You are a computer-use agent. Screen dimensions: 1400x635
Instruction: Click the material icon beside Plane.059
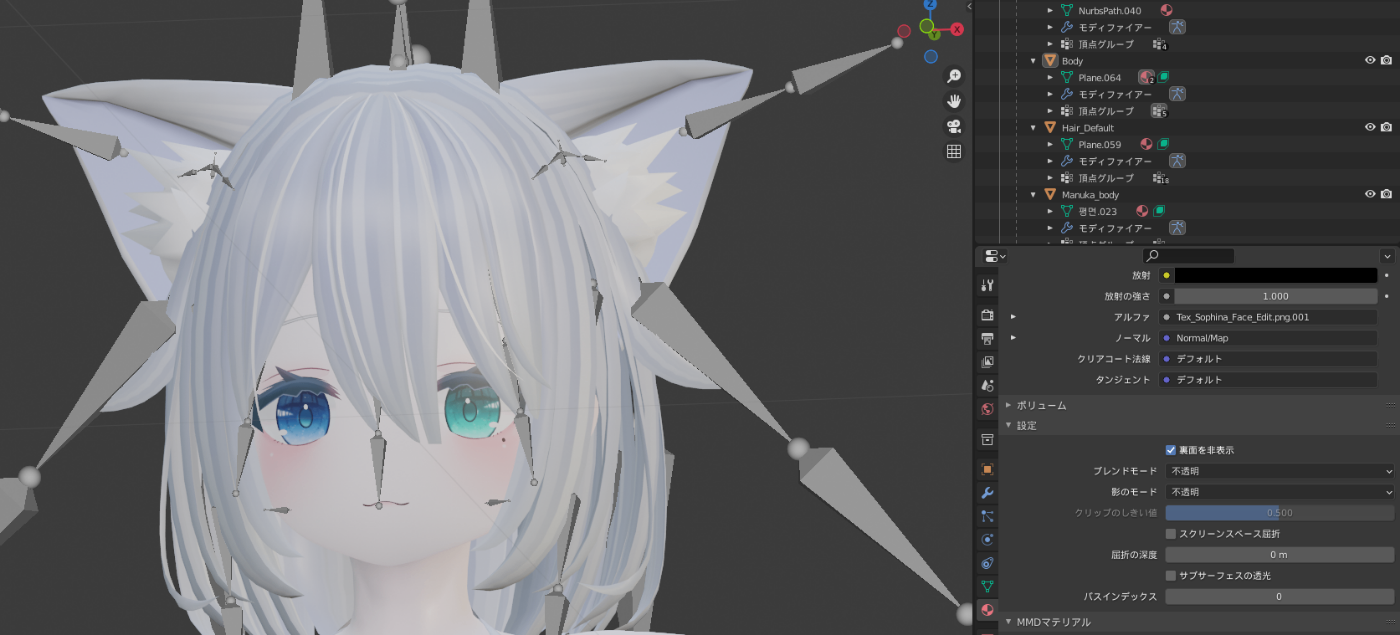pos(1146,144)
